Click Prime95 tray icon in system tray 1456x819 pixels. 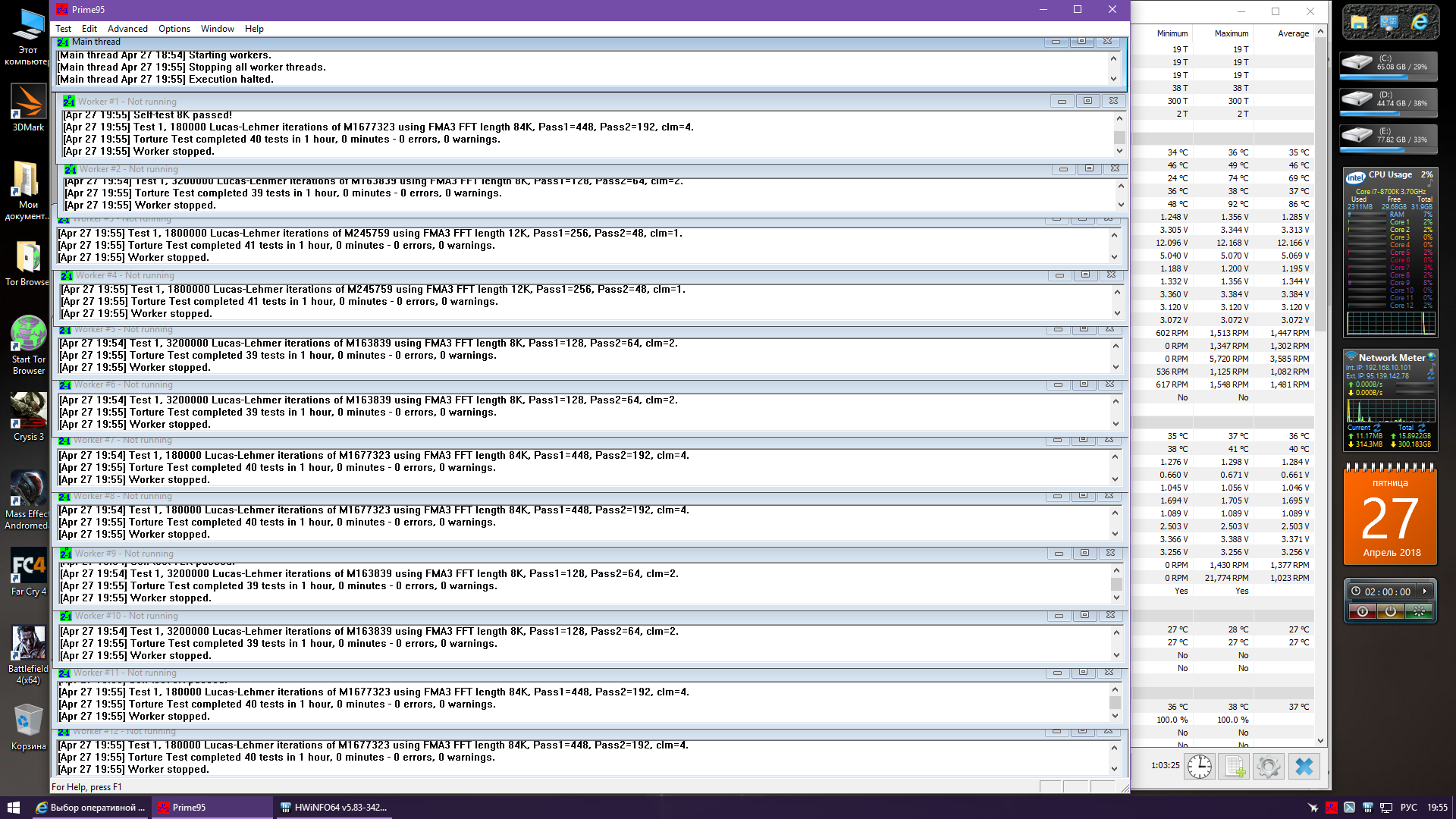(x=1331, y=808)
